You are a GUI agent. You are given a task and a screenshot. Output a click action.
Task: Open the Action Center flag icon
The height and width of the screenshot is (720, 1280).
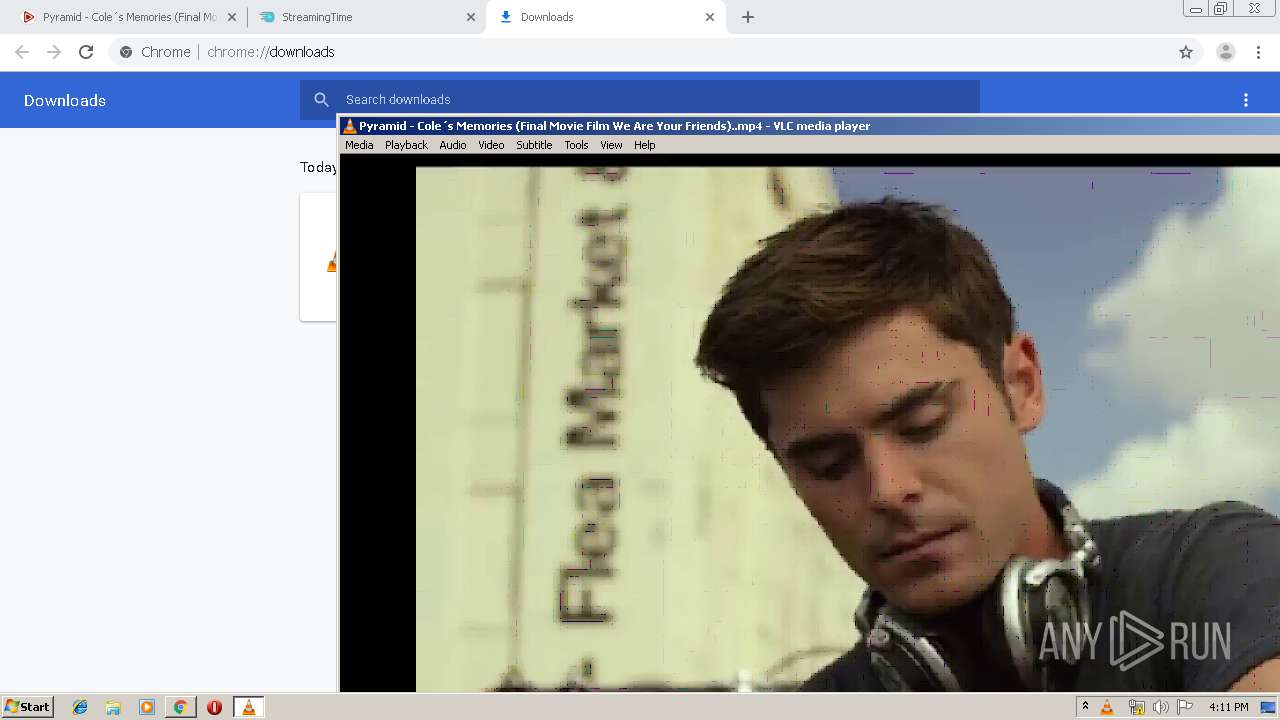coord(1185,707)
